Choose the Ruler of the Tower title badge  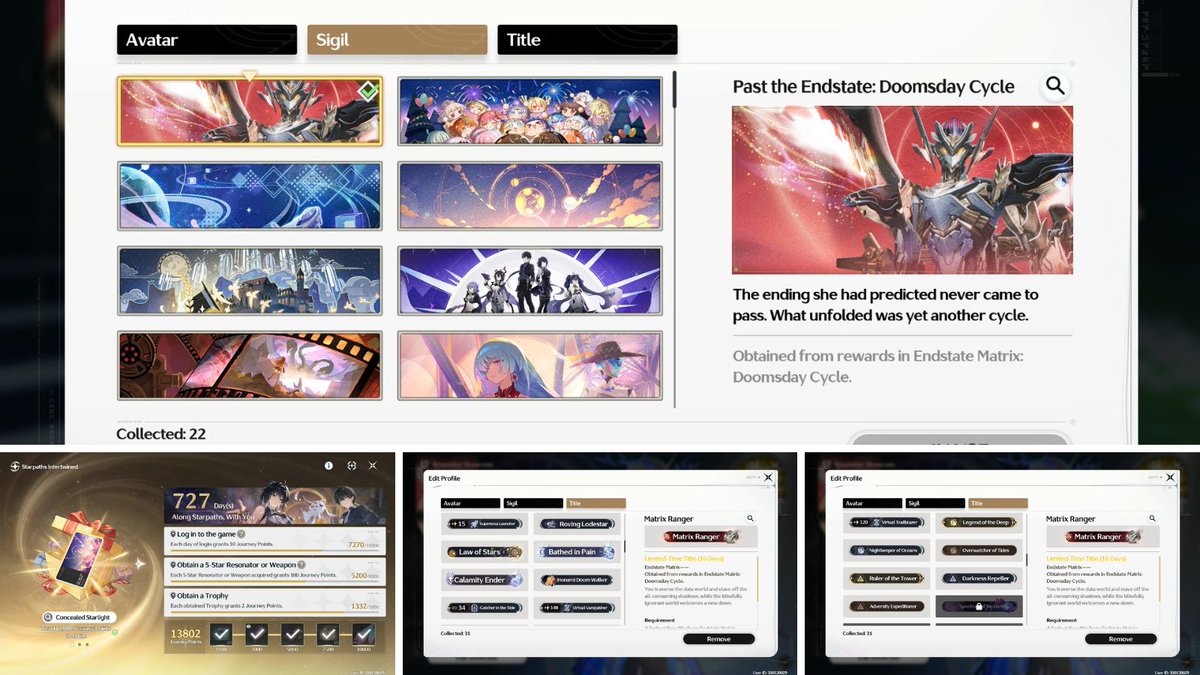(x=887, y=579)
